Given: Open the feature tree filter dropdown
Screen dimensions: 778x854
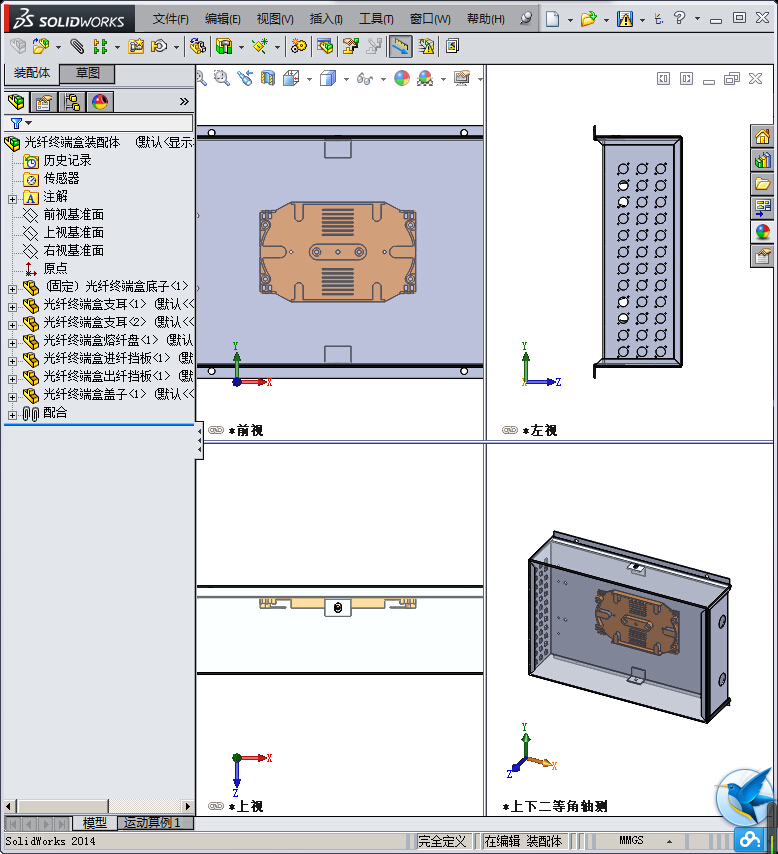Looking at the screenshot, I should point(28,123).
